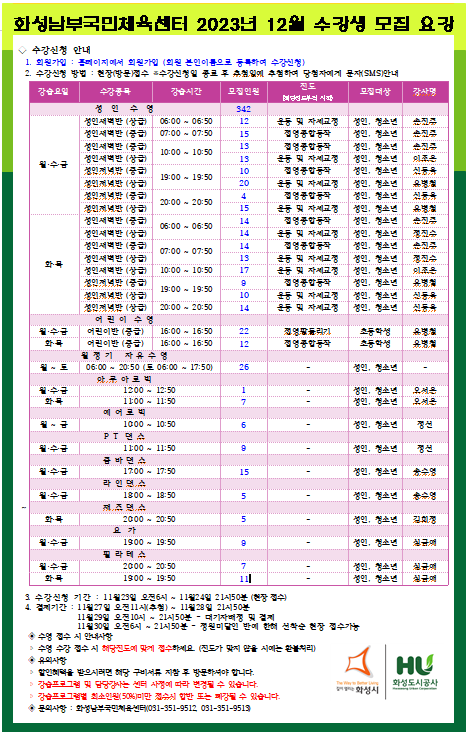Click the bullet icon beside 수영 접수 시 안내사항

point(32,636)
